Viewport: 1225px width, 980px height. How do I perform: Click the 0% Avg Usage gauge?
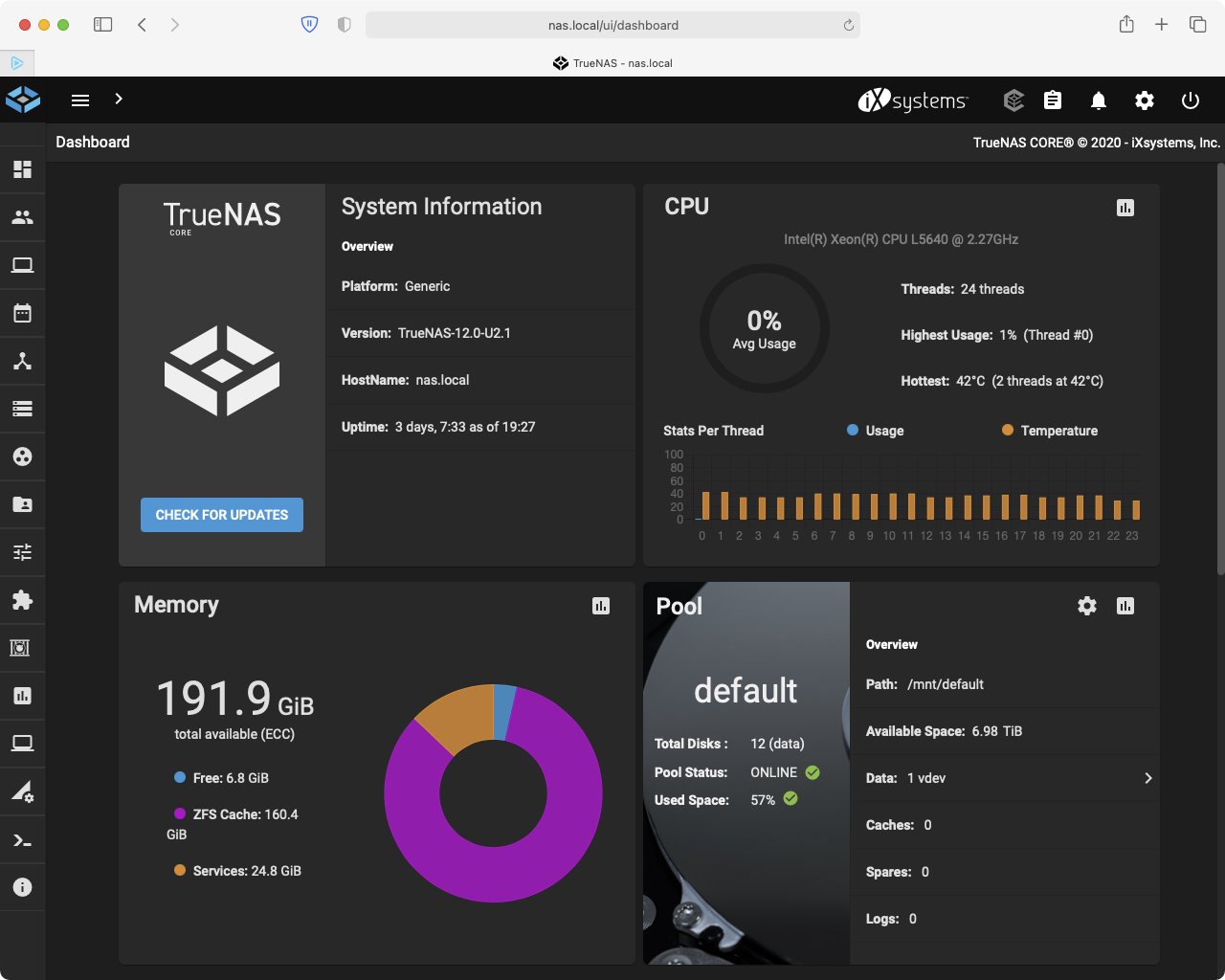(764, 329)
